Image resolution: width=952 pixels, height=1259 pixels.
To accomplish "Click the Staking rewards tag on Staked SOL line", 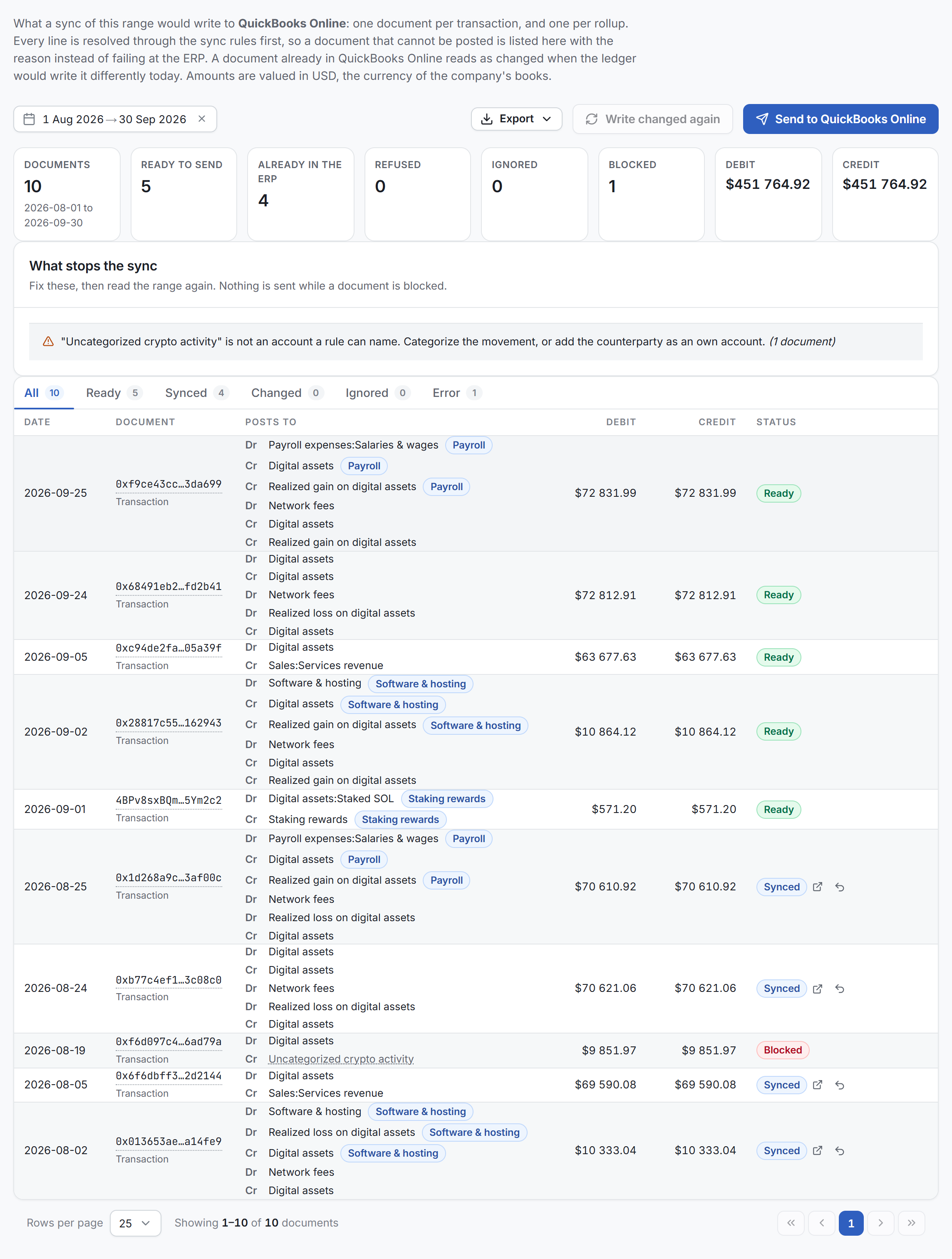I will click(x=447, y=798).
